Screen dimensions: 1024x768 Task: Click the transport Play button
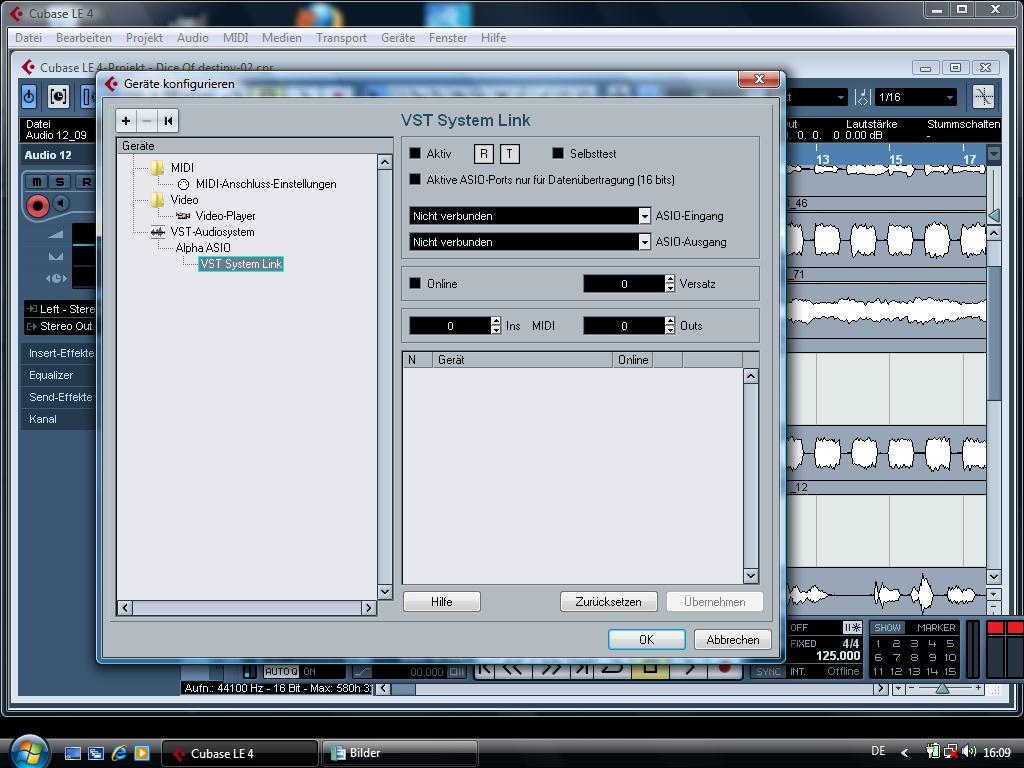click(688, 669)
